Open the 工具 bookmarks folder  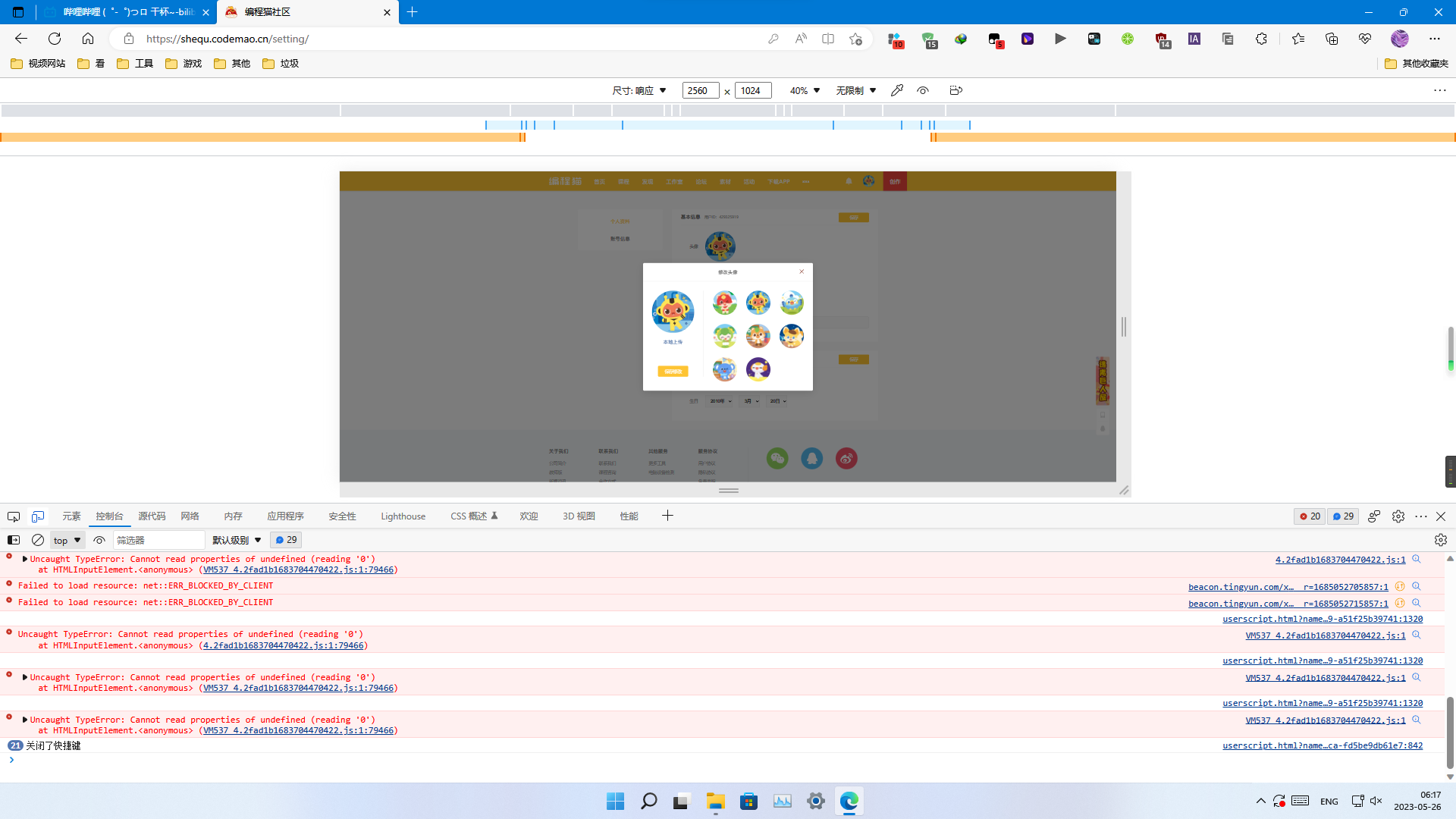point(135,64)
